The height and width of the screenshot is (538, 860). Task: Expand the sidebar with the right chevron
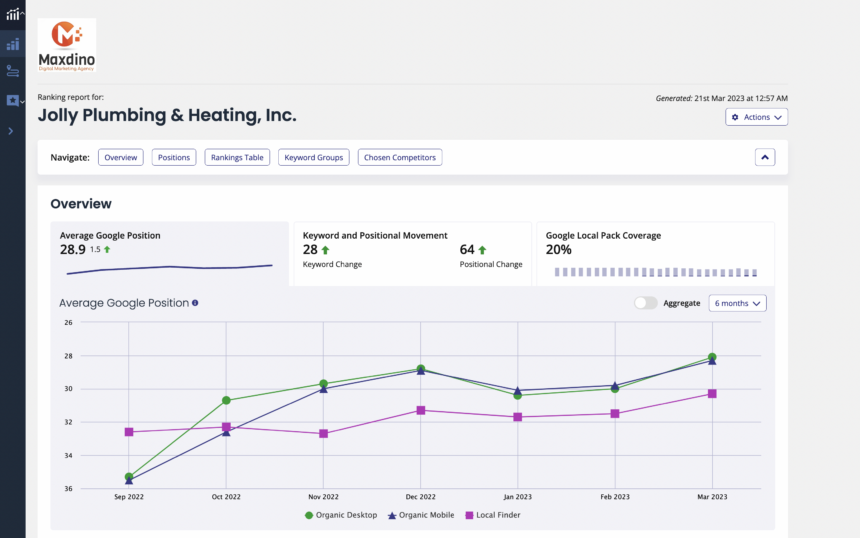(x=11, y=131)
